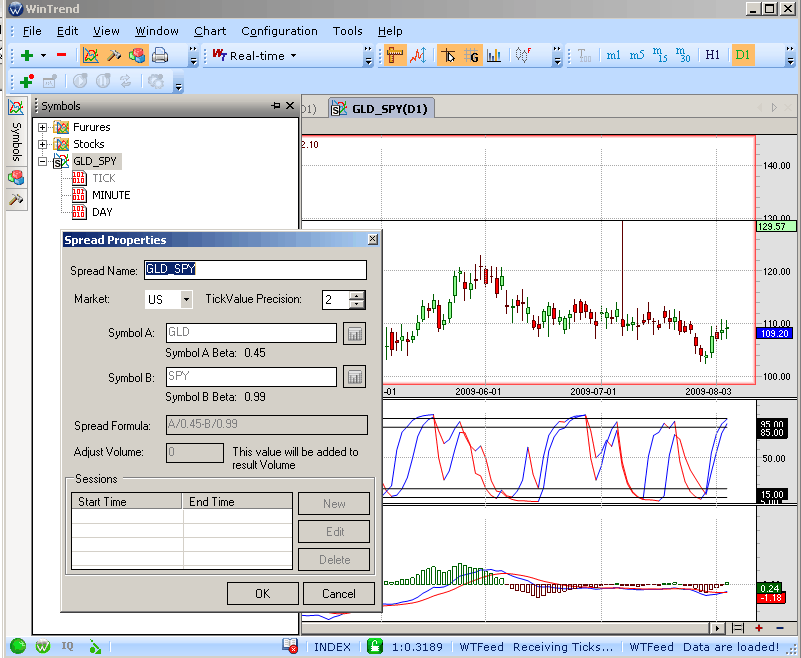
Task: Pin the Symbols panel
Action: (x=276, y=106)
